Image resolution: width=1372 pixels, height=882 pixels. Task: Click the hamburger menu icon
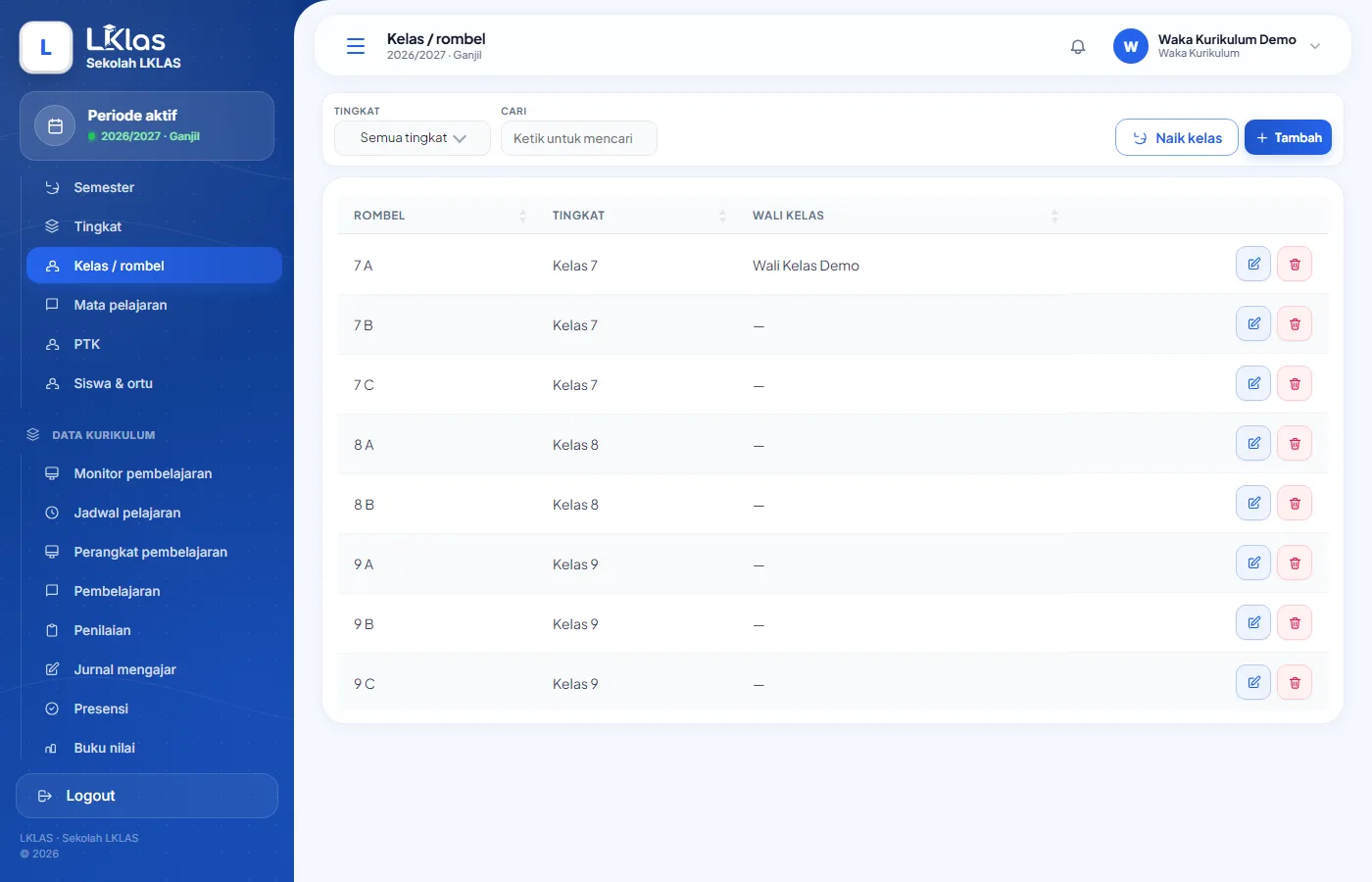click(356, 46)
